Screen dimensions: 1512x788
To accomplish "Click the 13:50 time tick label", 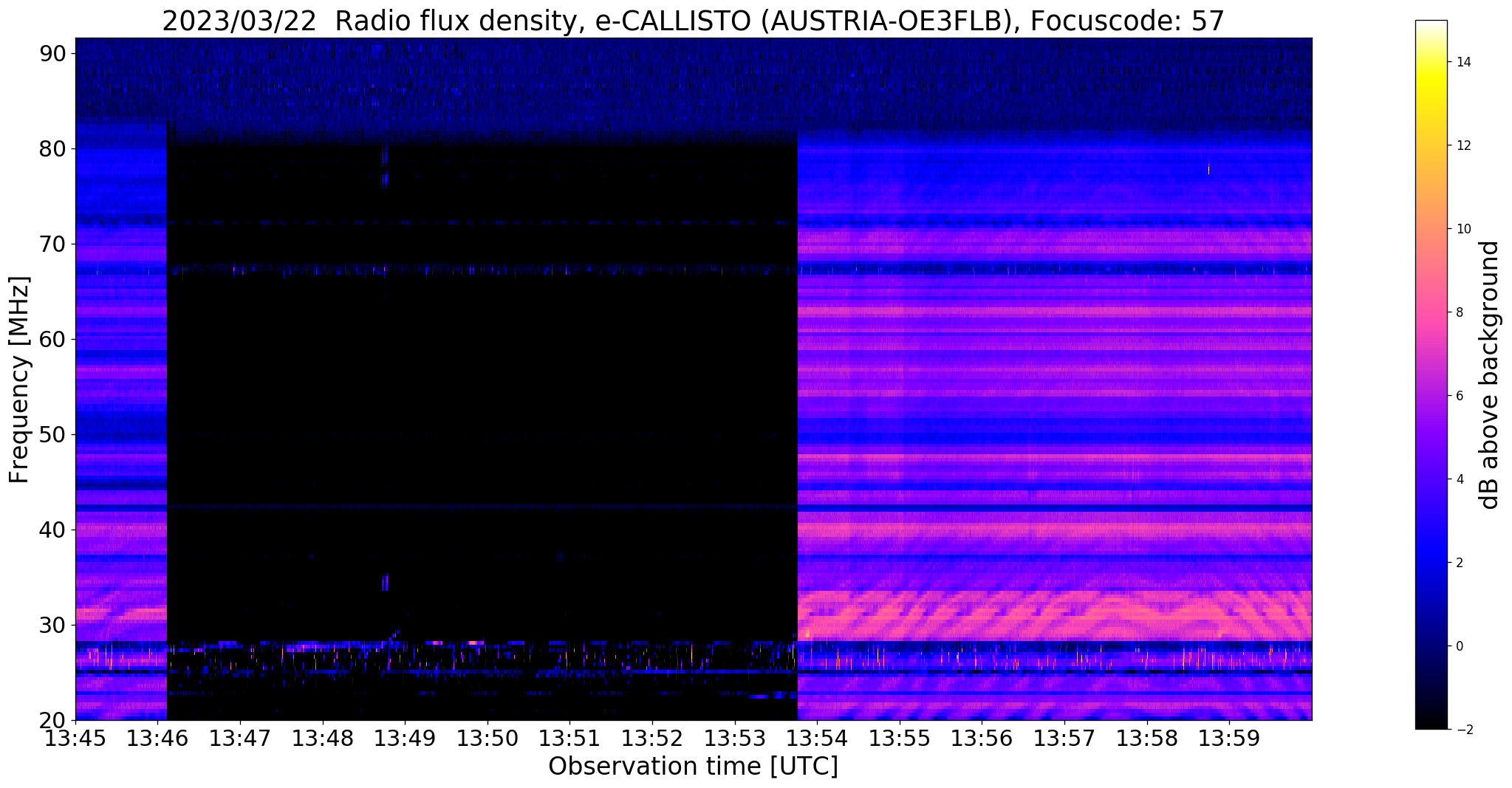I will [488, 739].
